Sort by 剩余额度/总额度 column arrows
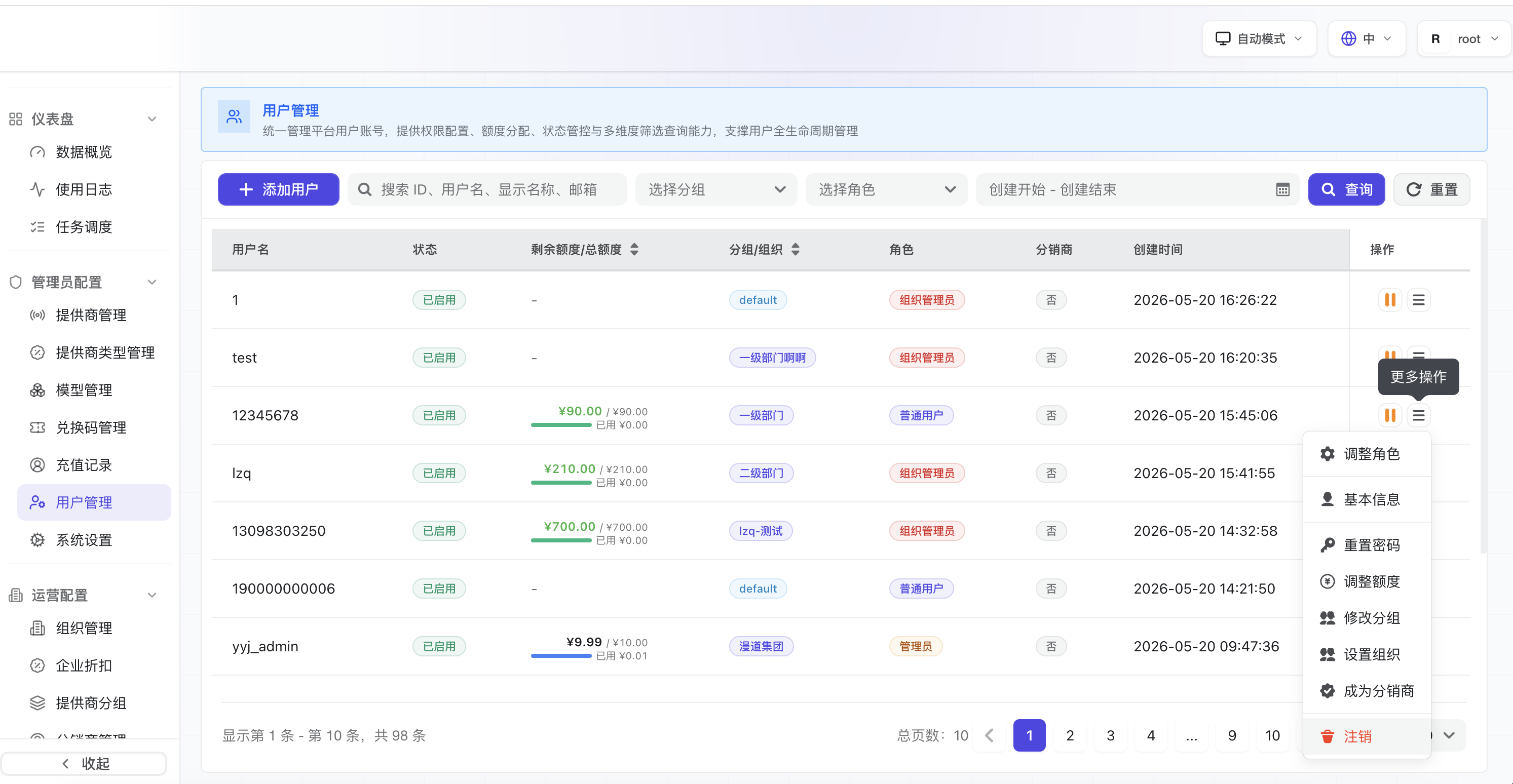The width and height of the screenshot is (1513, 784). click(x=634, y=249)
